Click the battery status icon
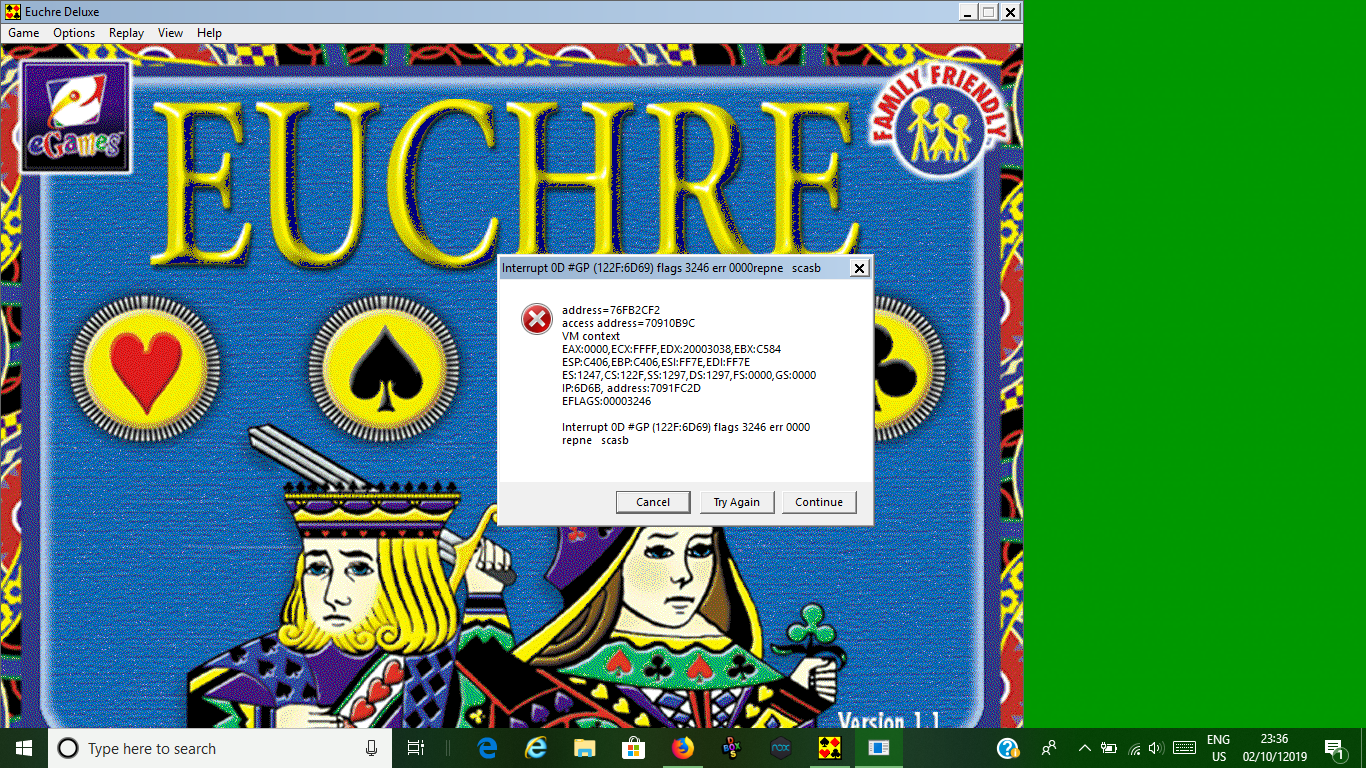 click(x=1109, y=748)
